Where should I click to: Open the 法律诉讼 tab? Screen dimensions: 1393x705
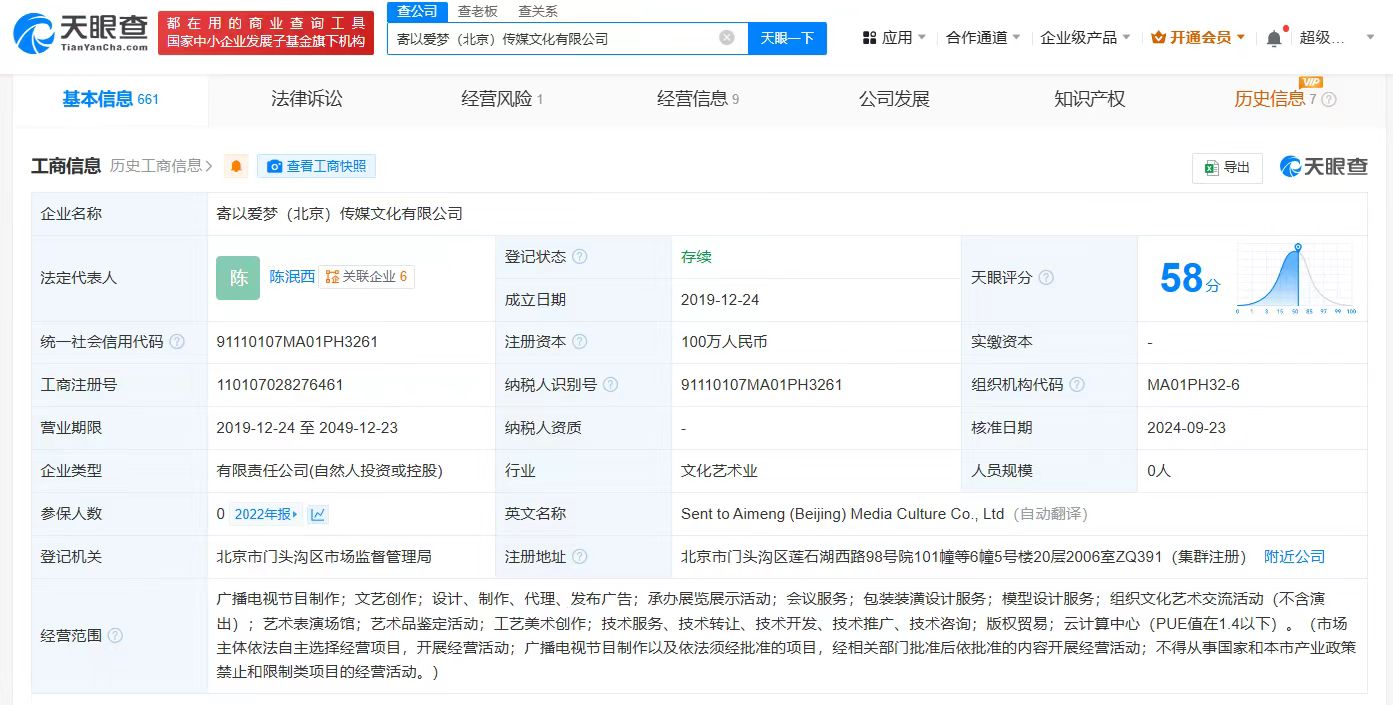[x=307, y=99]
